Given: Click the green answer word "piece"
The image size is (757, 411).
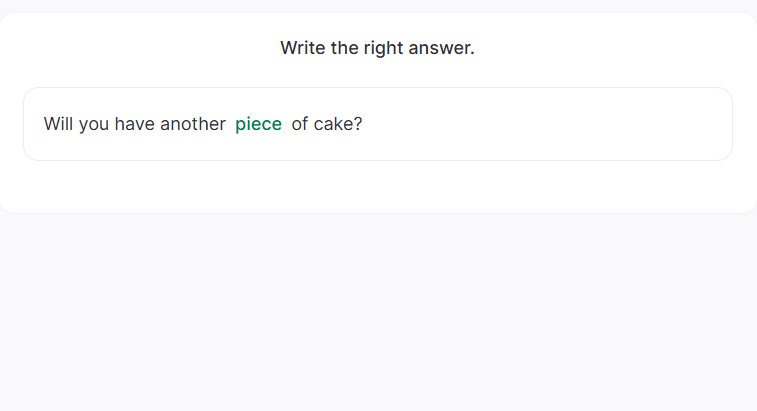Looking at the screenshot, I should tap(258, 124).
